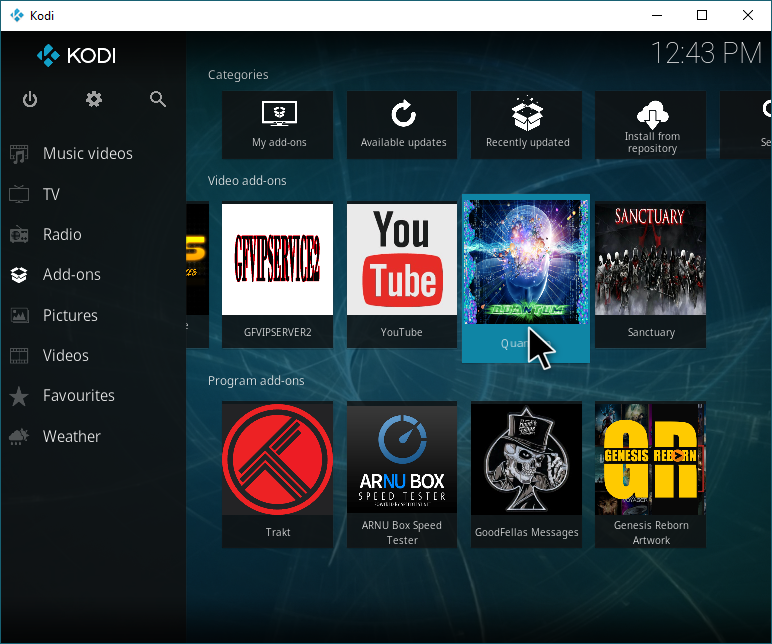This screenshot has height=644, width=772.
Task: Click the Program add-ons heading
Action: [x=256, y=381]
